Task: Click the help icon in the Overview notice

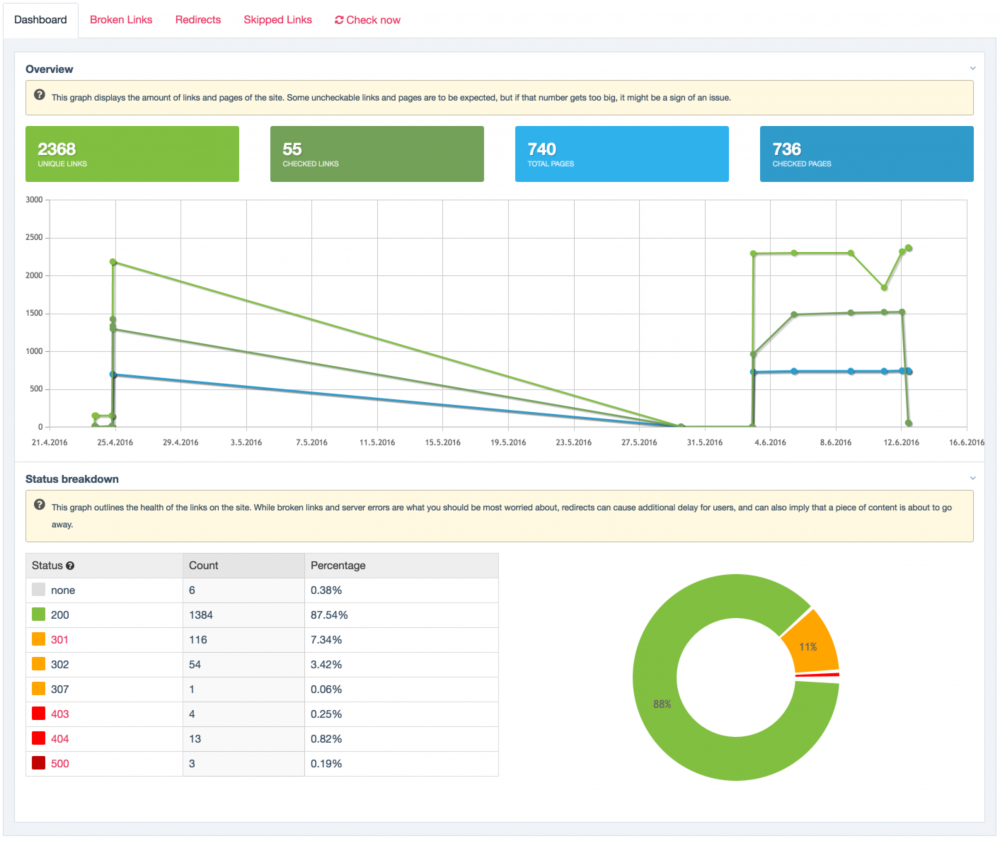Action: point(37,97)
